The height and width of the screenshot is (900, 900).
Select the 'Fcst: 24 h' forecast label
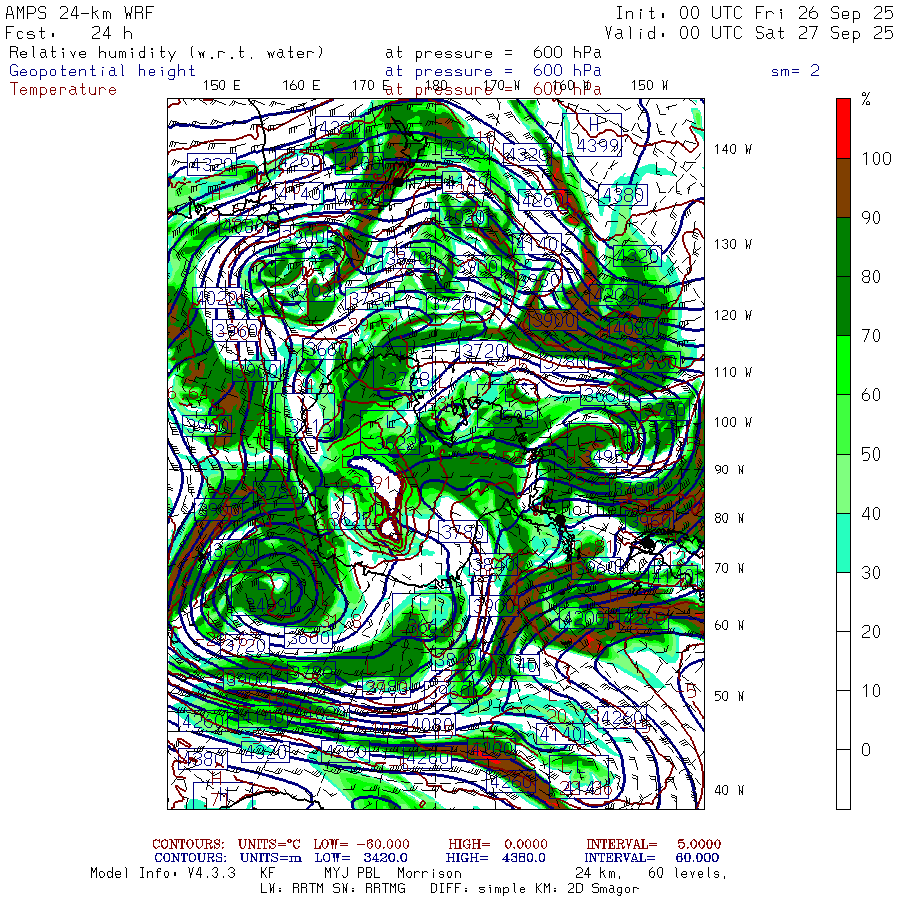pyautogui.click(x=69, y=33)
